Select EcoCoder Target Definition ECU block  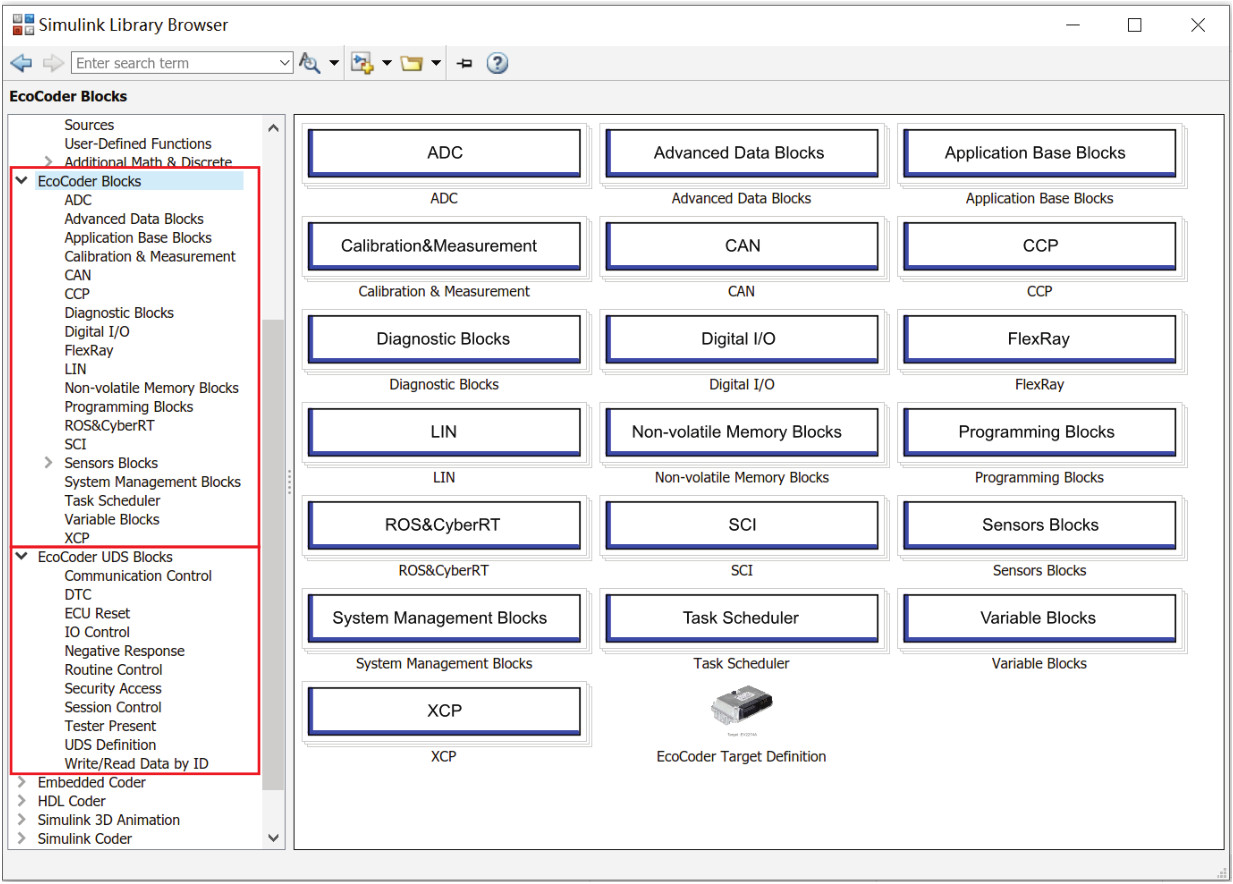tap(741, 711)
